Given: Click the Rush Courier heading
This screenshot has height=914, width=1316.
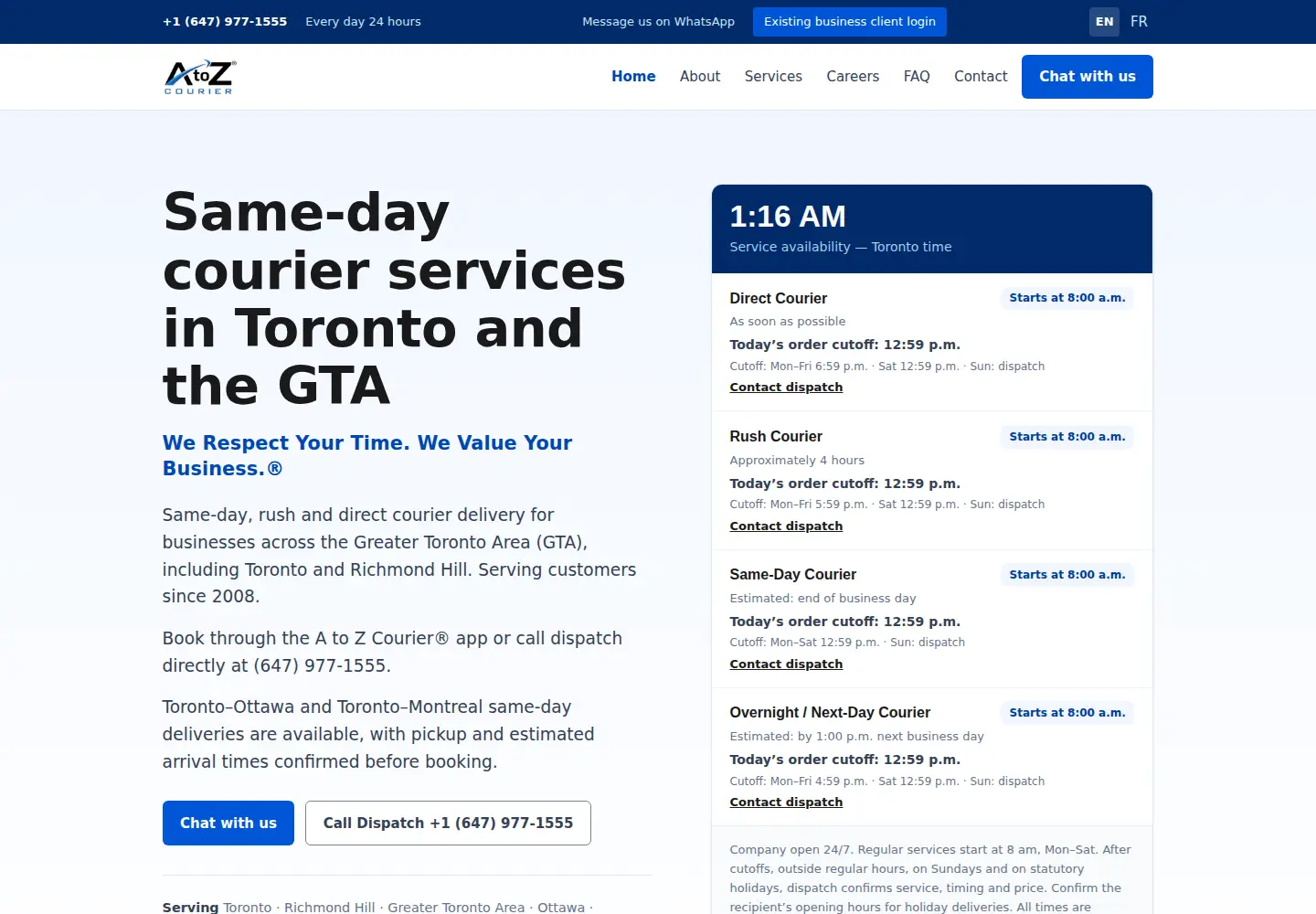Looking at the screenshot, I should [776, 437].
